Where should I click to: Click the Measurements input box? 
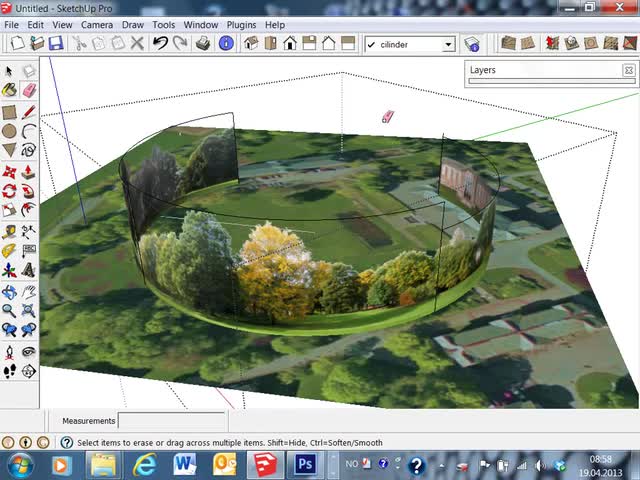pyautogui.click(x=172, y=421)
